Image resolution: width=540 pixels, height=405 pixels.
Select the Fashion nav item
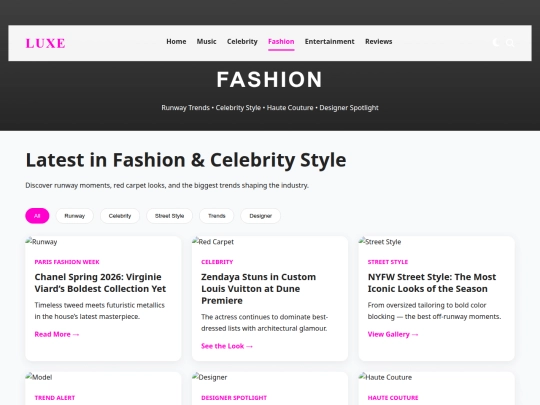click(x=281, y=42)
